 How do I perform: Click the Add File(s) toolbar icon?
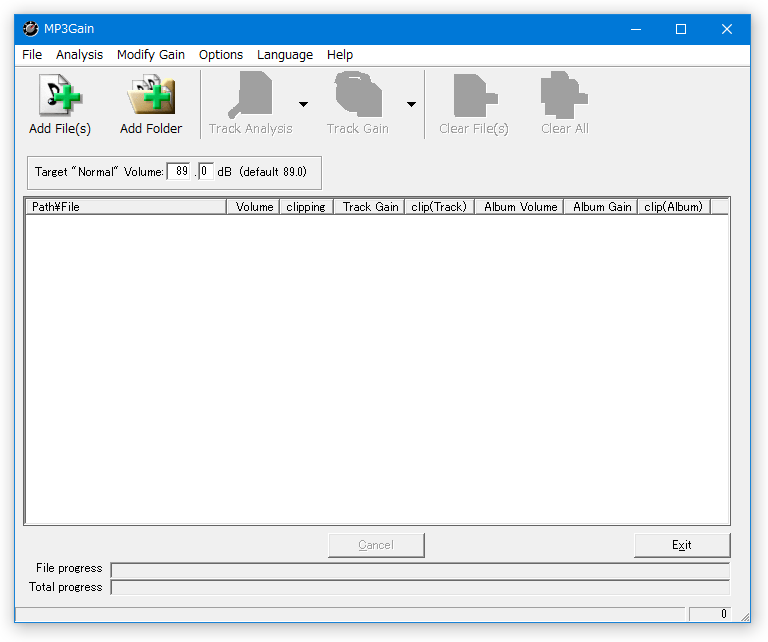click(60, 95)
